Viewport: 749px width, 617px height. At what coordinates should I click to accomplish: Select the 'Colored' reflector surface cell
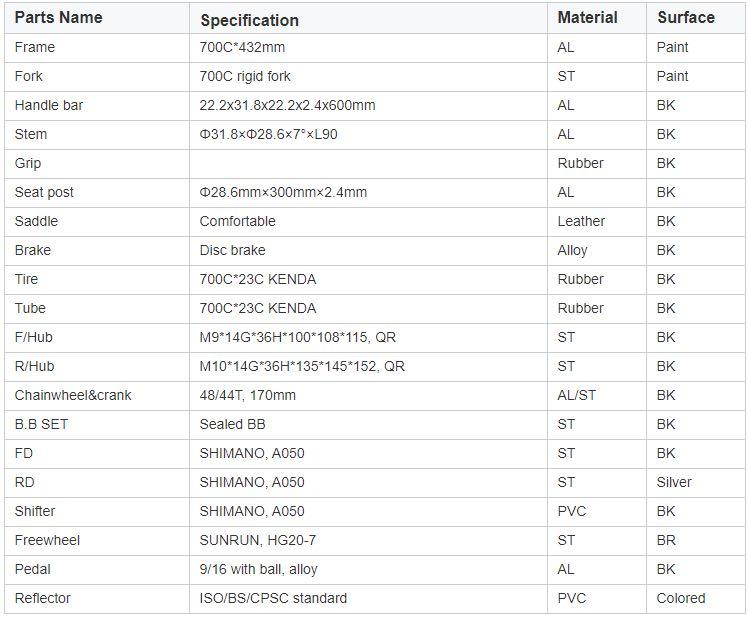point(681,598)
